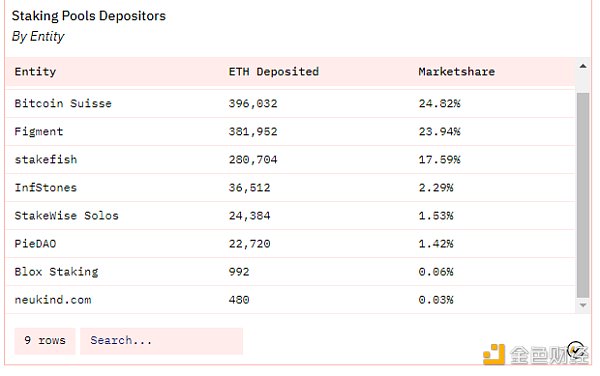Select the StakeWise Solos row

[x=290, y=216]
